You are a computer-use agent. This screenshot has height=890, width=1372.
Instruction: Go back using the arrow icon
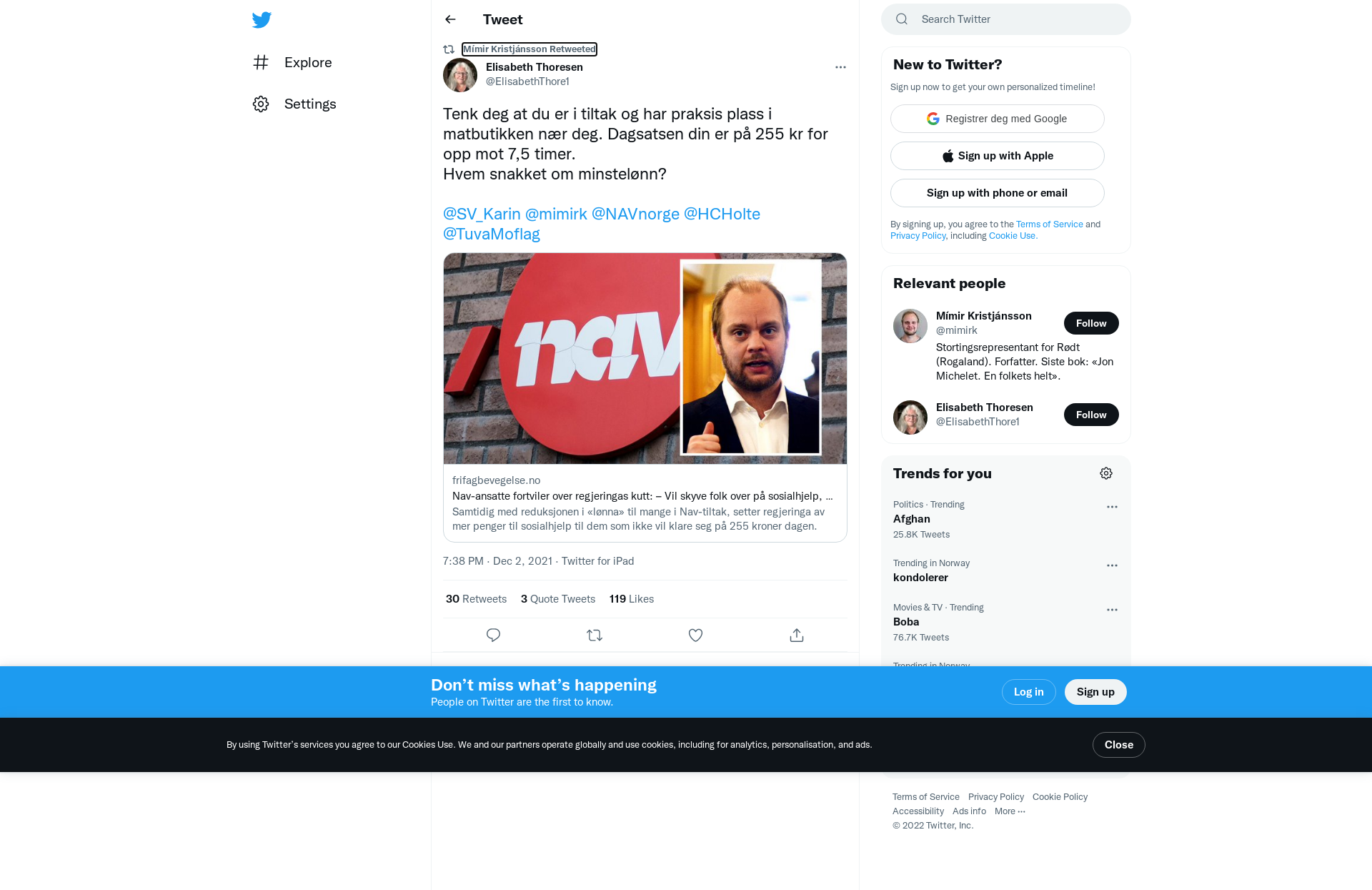[450, 19]
